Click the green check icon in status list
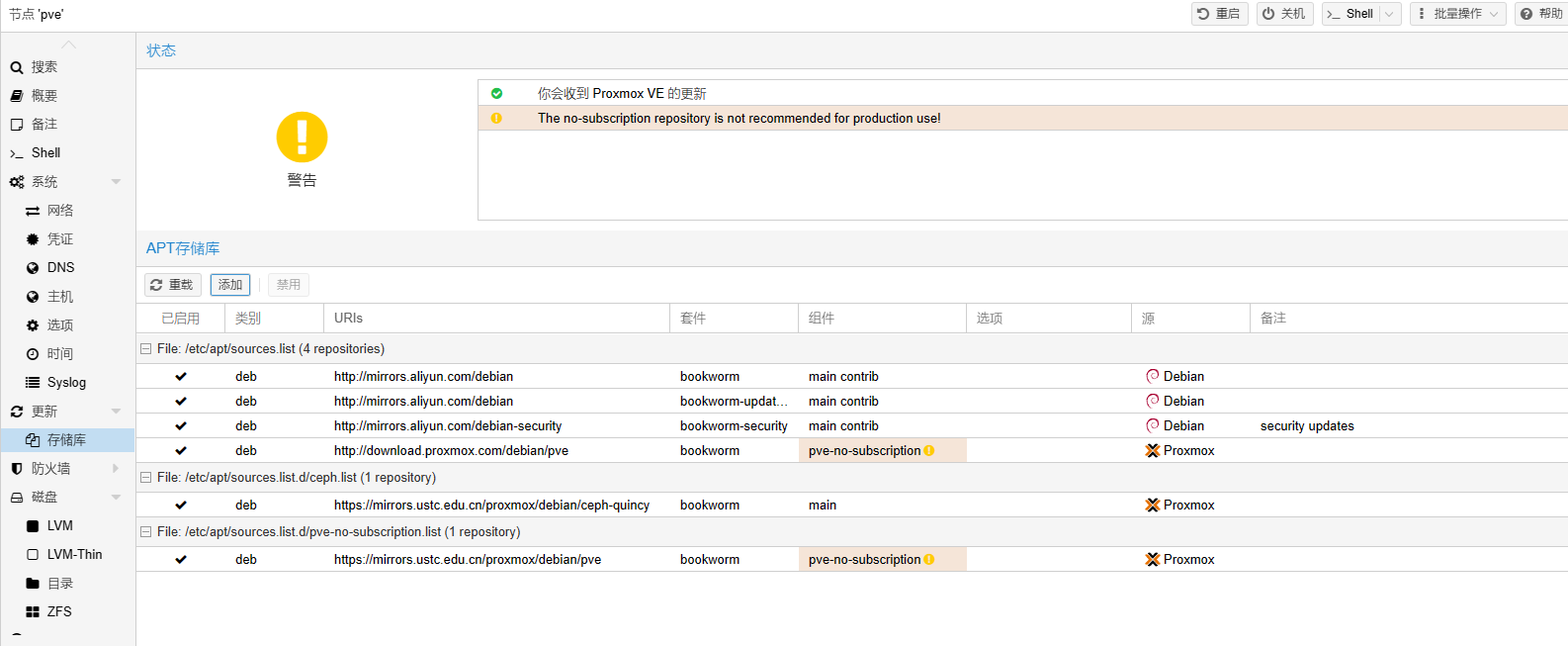 click(x=496, y=93)
